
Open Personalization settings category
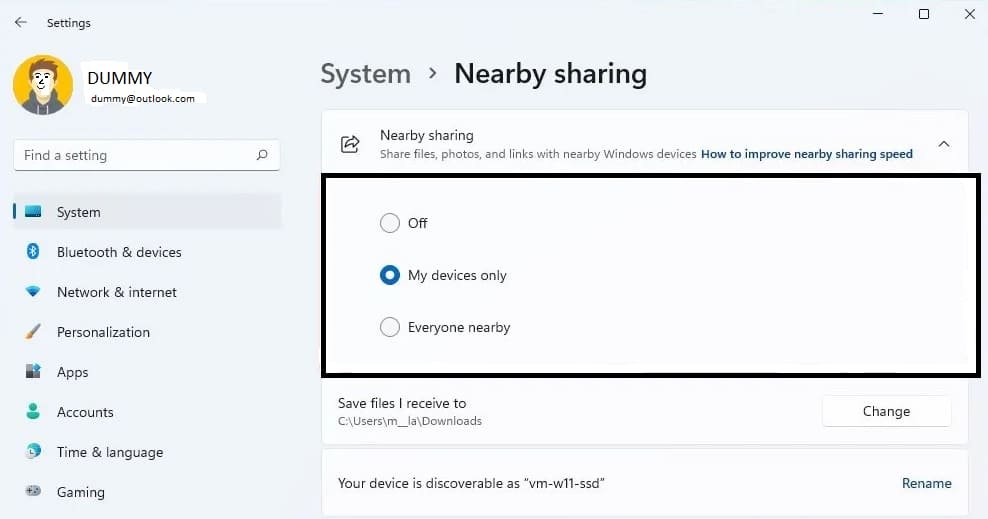(103, 332)
